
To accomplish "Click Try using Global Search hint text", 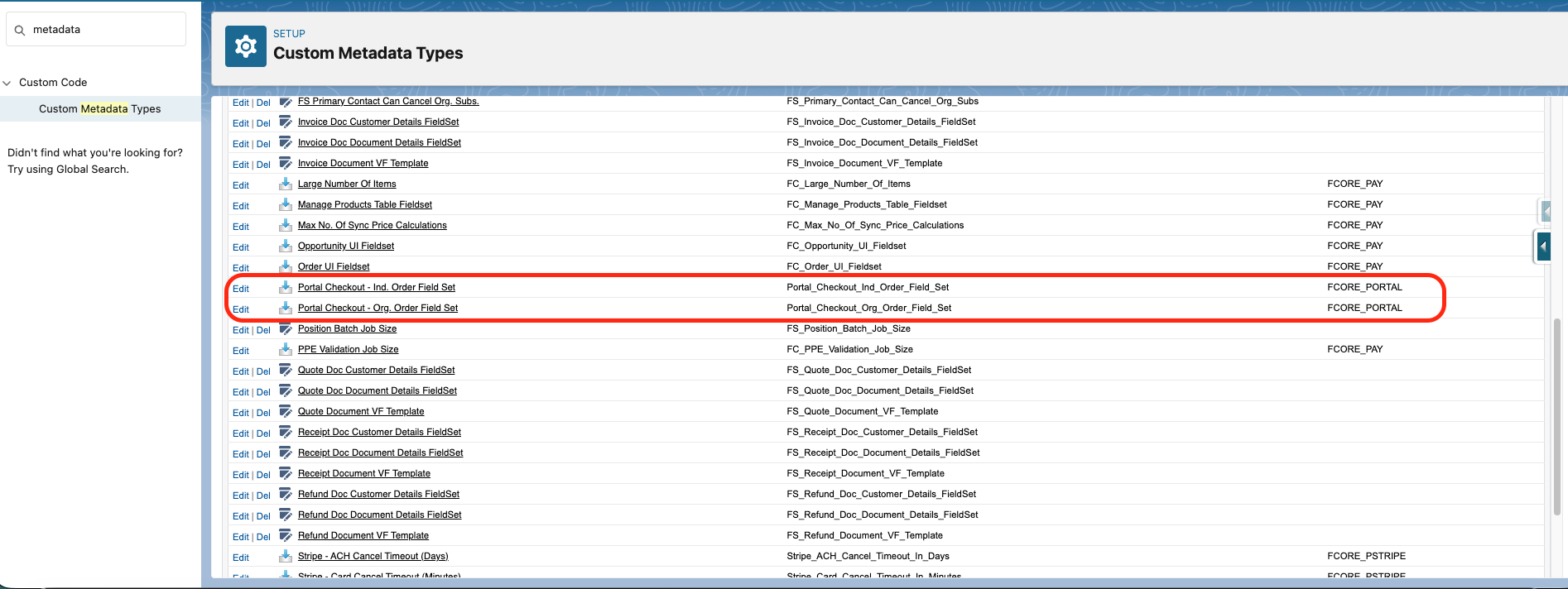I will pyautogui.click(x=69, y=170).
